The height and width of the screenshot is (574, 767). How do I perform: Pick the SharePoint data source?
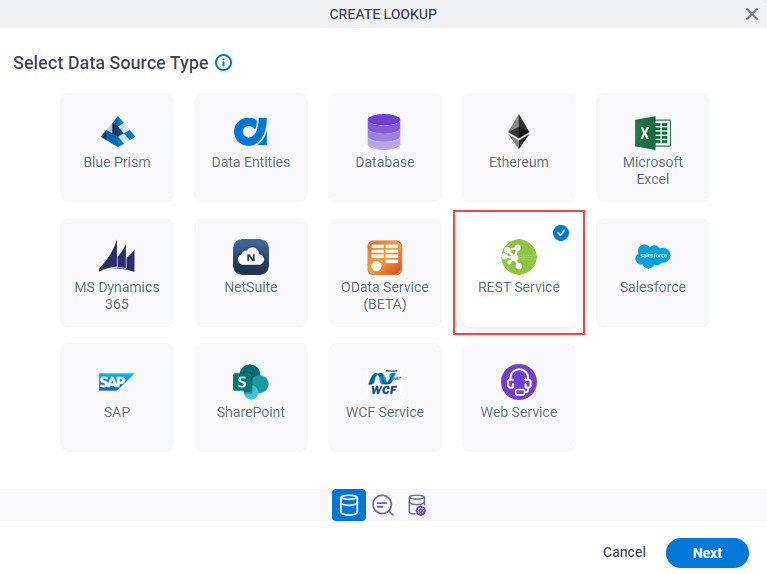click(251, 397)
